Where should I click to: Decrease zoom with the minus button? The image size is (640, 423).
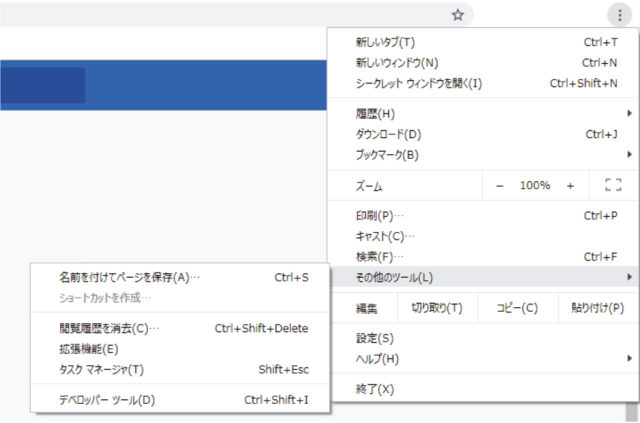(500, 186)
